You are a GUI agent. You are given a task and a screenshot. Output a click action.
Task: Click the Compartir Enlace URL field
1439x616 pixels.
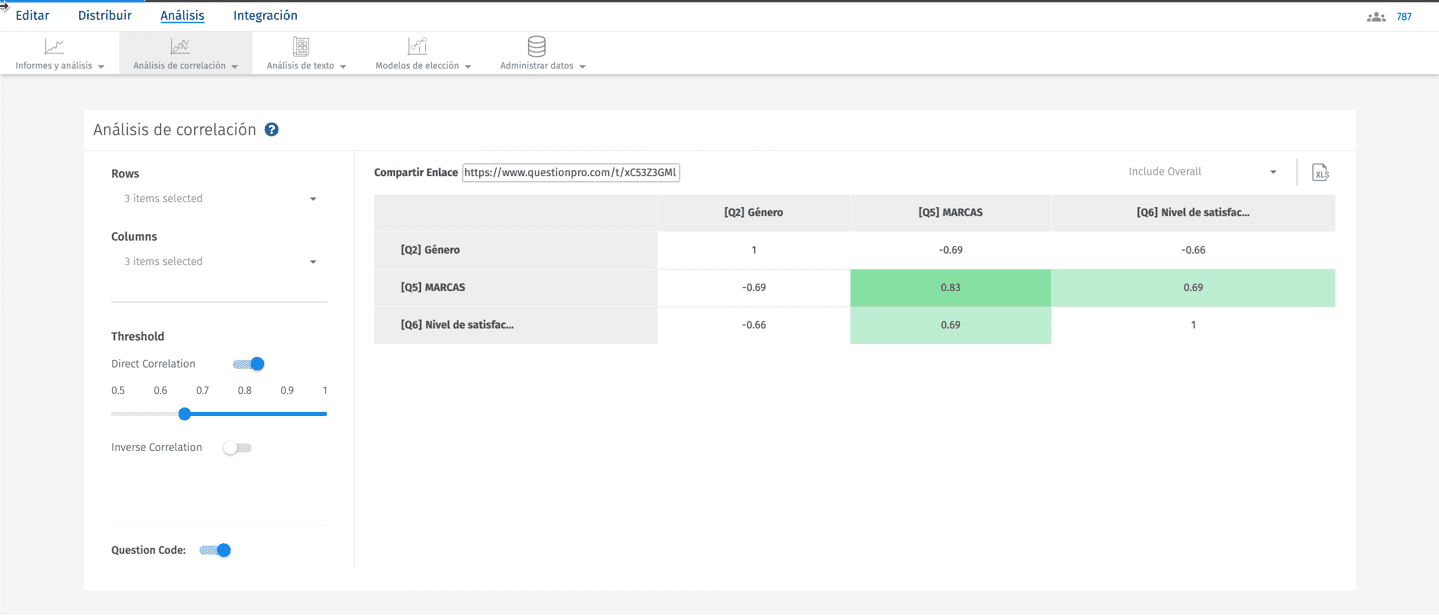pyautogui.click(x=570, y=173)
